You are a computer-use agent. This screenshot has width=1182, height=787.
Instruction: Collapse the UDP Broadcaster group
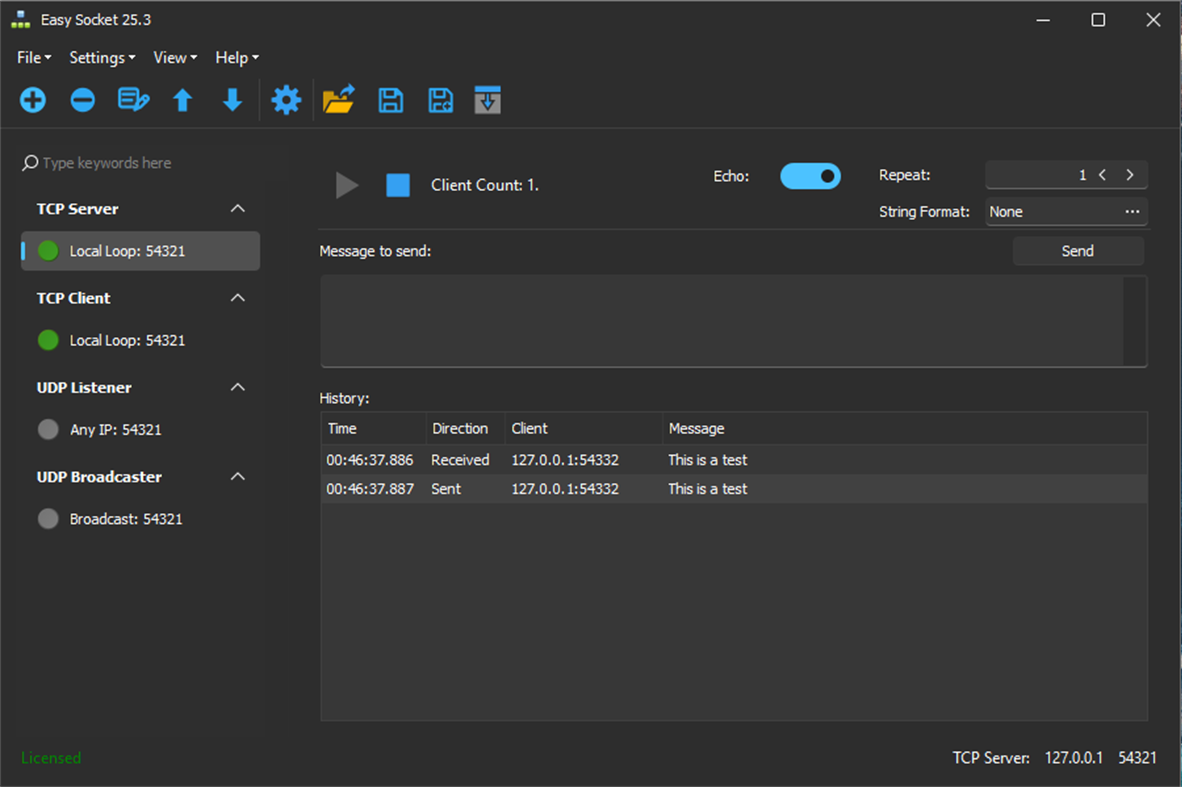point(237,476)
